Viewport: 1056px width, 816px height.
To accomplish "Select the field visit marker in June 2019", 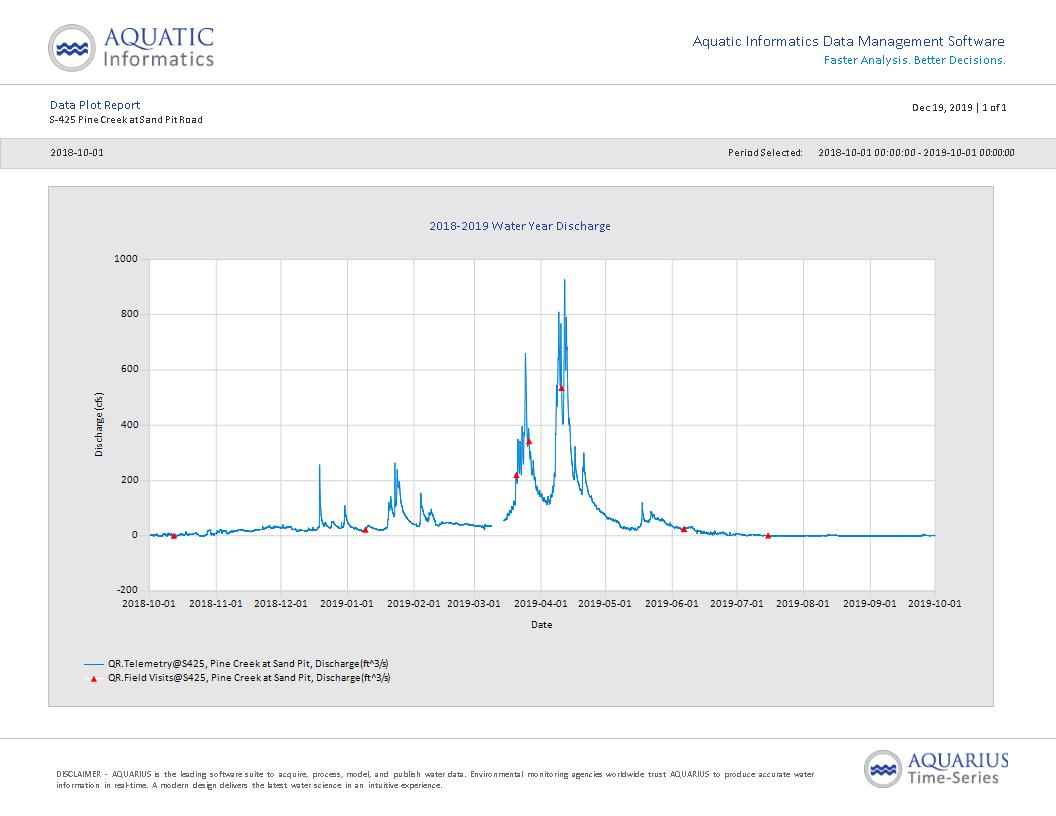I will (684, 529).
